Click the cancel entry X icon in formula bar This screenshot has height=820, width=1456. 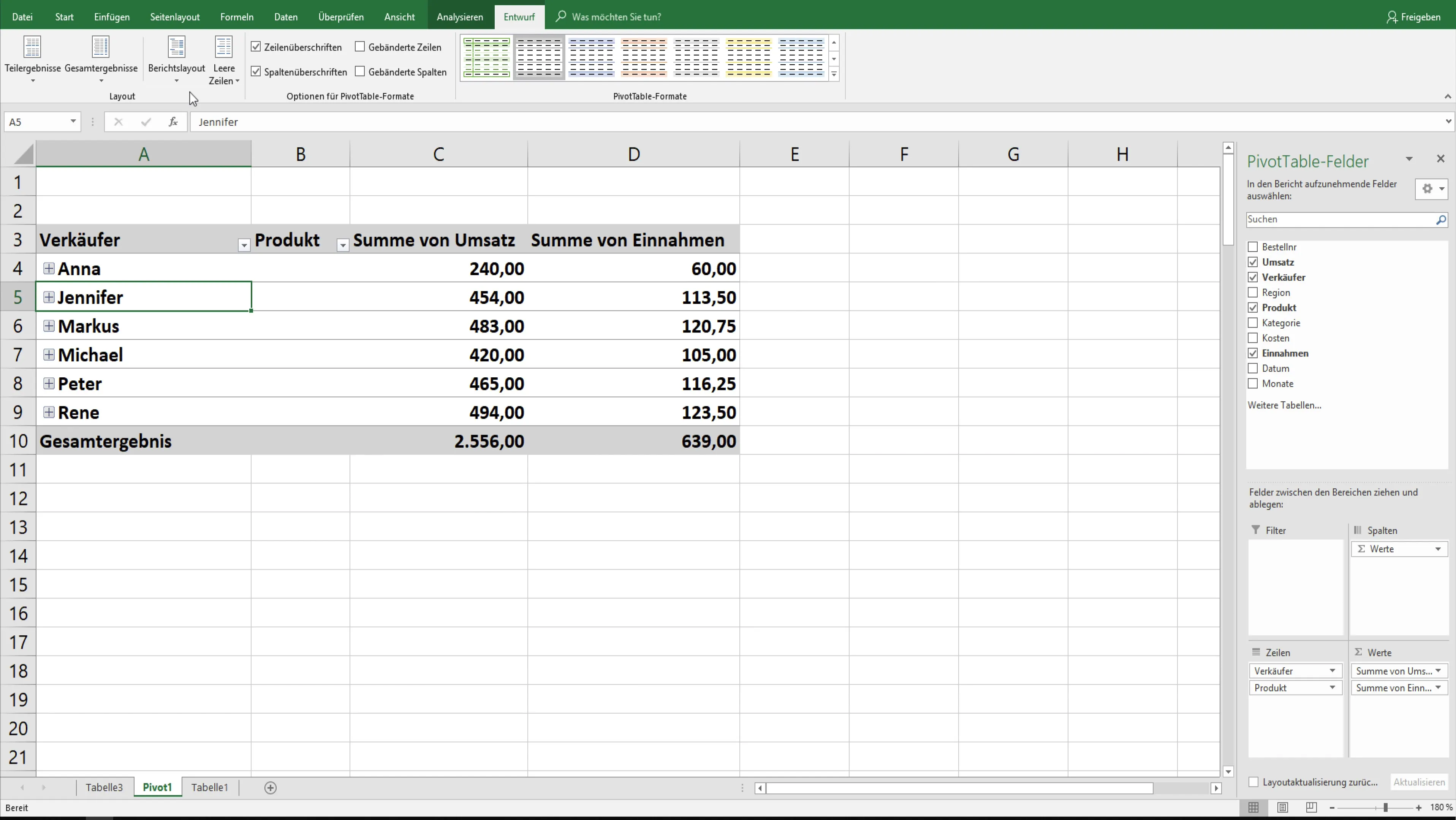click(118, 122)
